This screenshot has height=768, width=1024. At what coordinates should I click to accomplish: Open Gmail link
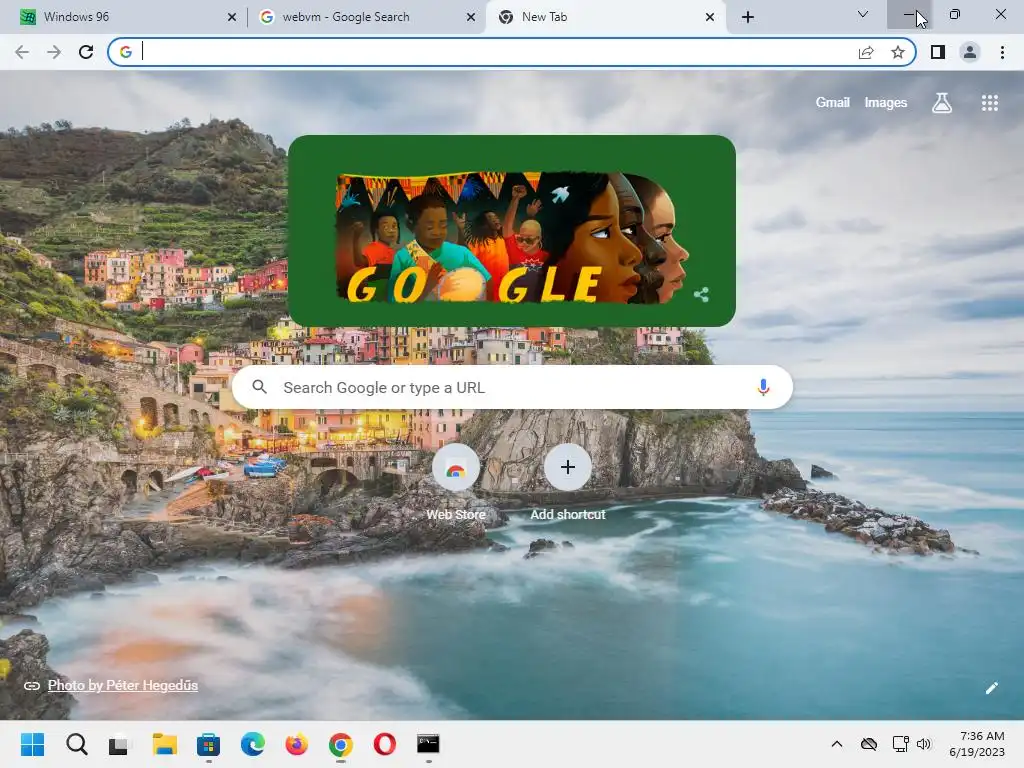(832, 103)
